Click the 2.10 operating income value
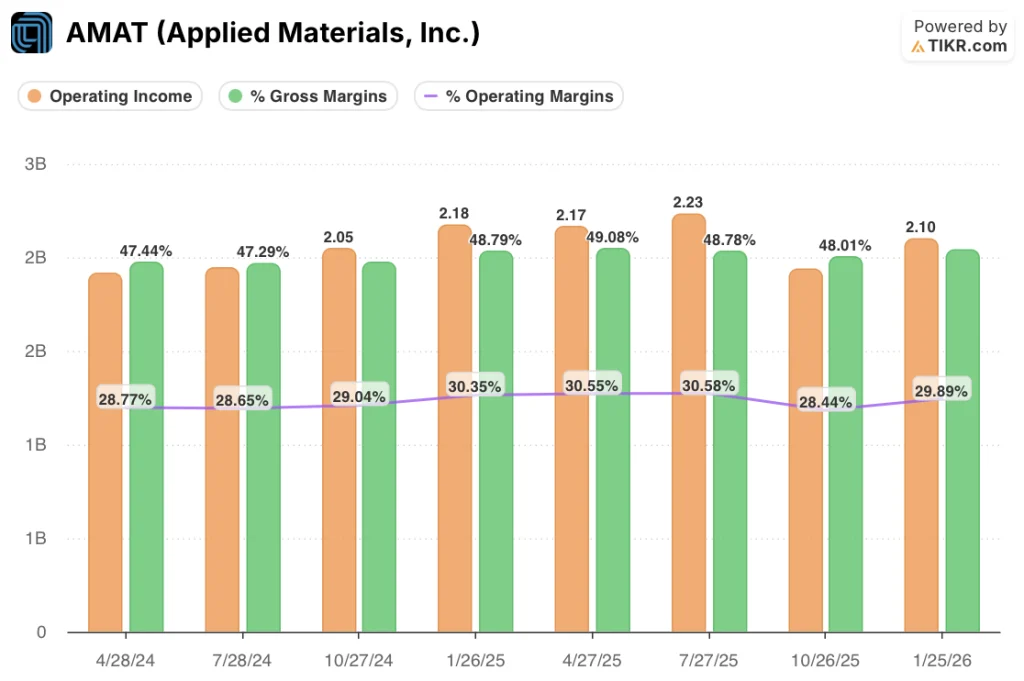The width and height of the screenshot is (1024, 681). (x=920, y=227)
